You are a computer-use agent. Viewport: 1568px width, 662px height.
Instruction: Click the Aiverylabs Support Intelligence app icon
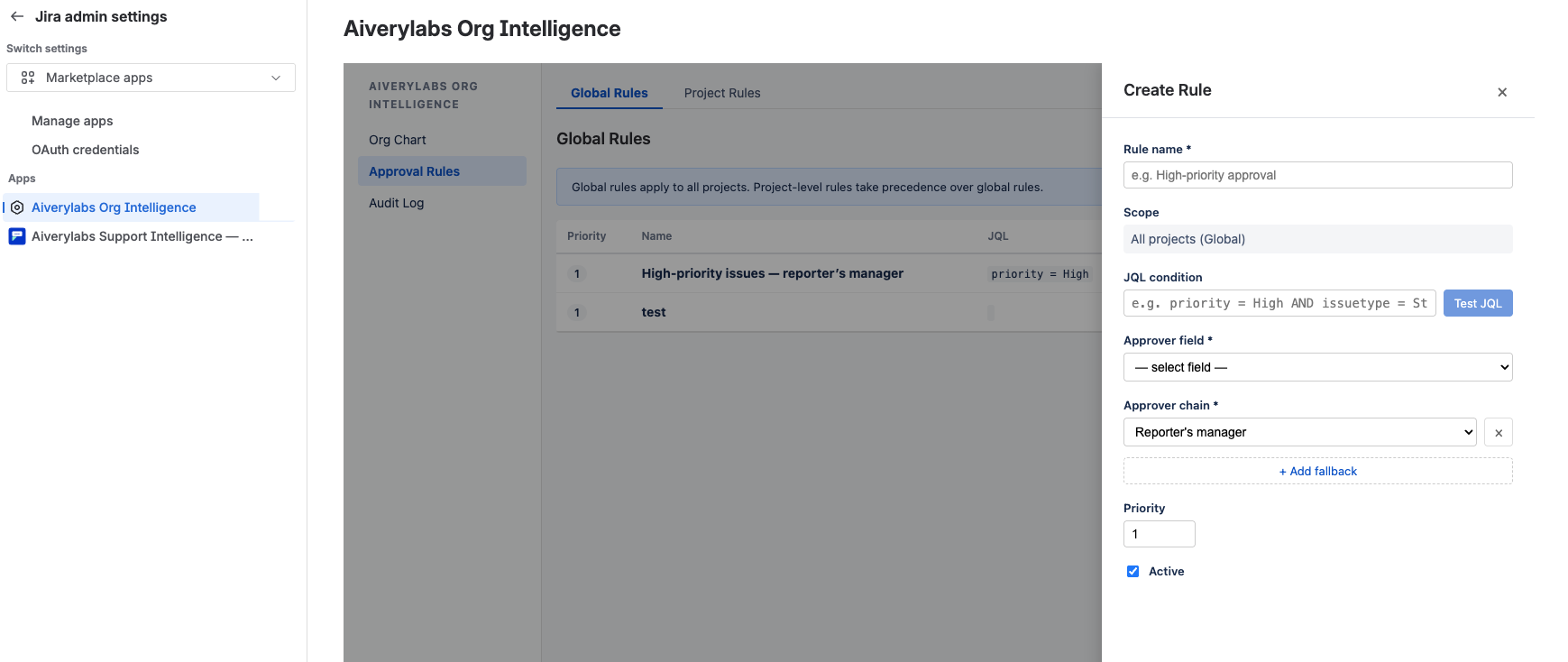point(17,236)
